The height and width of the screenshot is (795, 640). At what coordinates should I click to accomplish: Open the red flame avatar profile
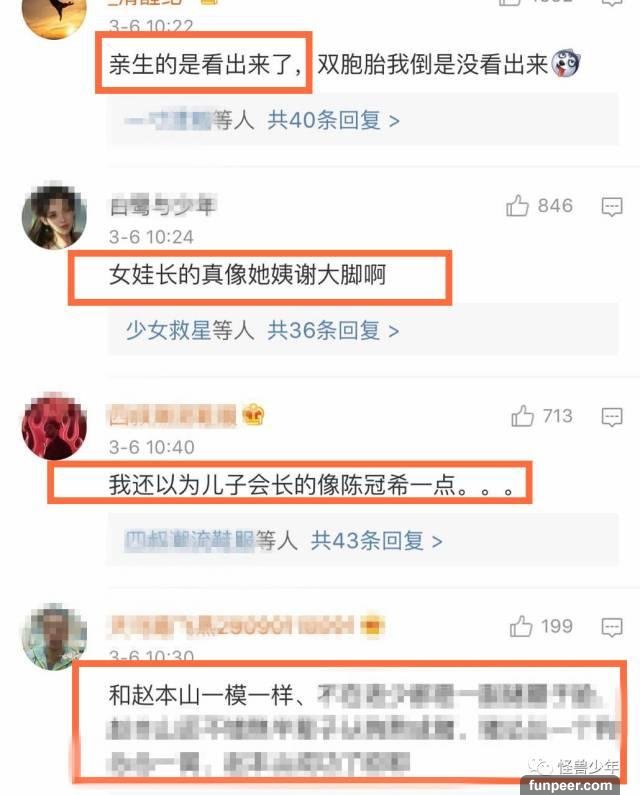pos(54,427)
